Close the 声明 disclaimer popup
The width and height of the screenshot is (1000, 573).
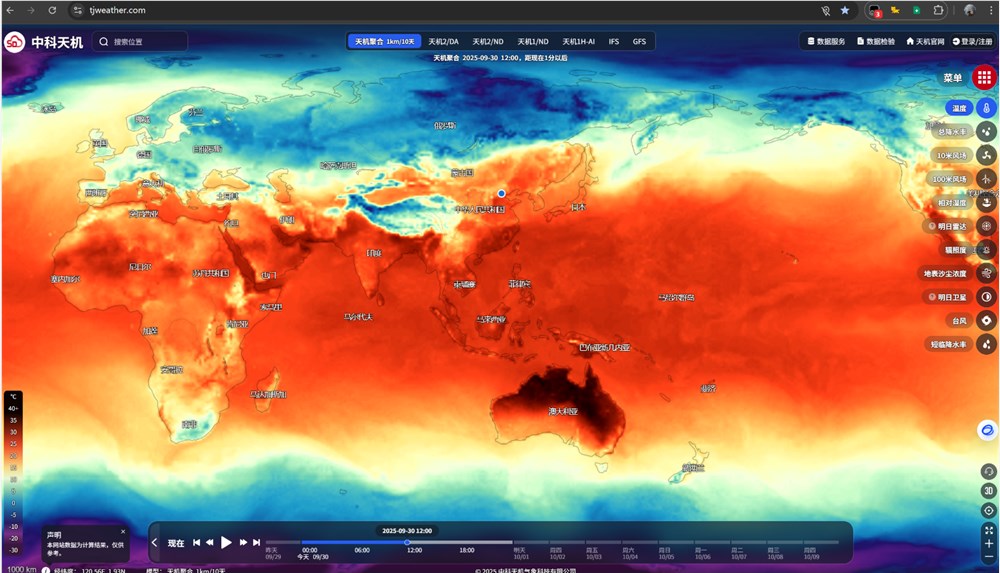coord(123,532)
